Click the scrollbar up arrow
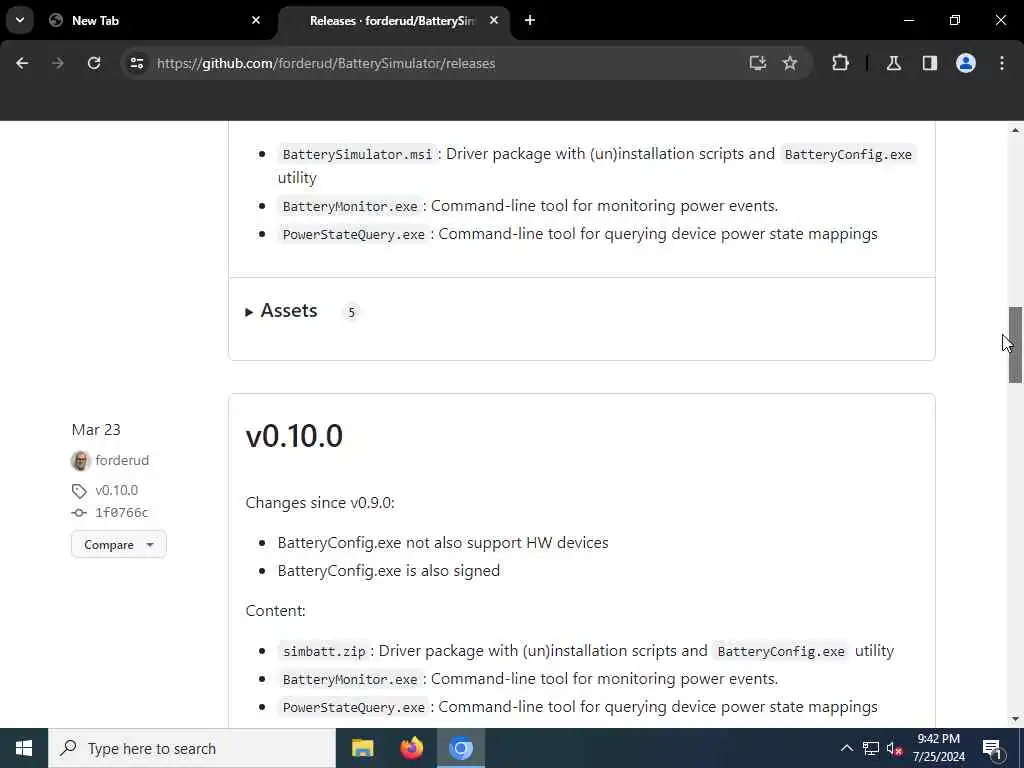 [1015, 131]
